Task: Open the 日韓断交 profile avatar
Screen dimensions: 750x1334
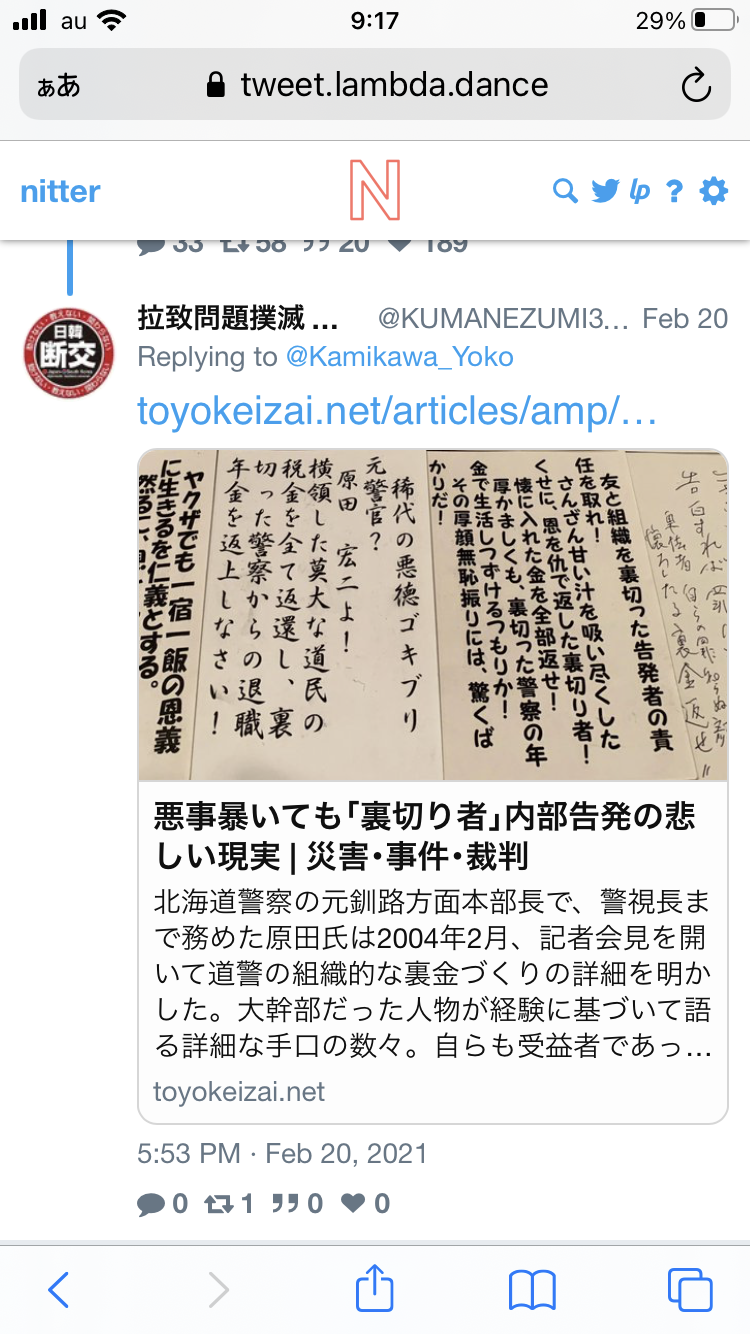Action: click(68, 354)
